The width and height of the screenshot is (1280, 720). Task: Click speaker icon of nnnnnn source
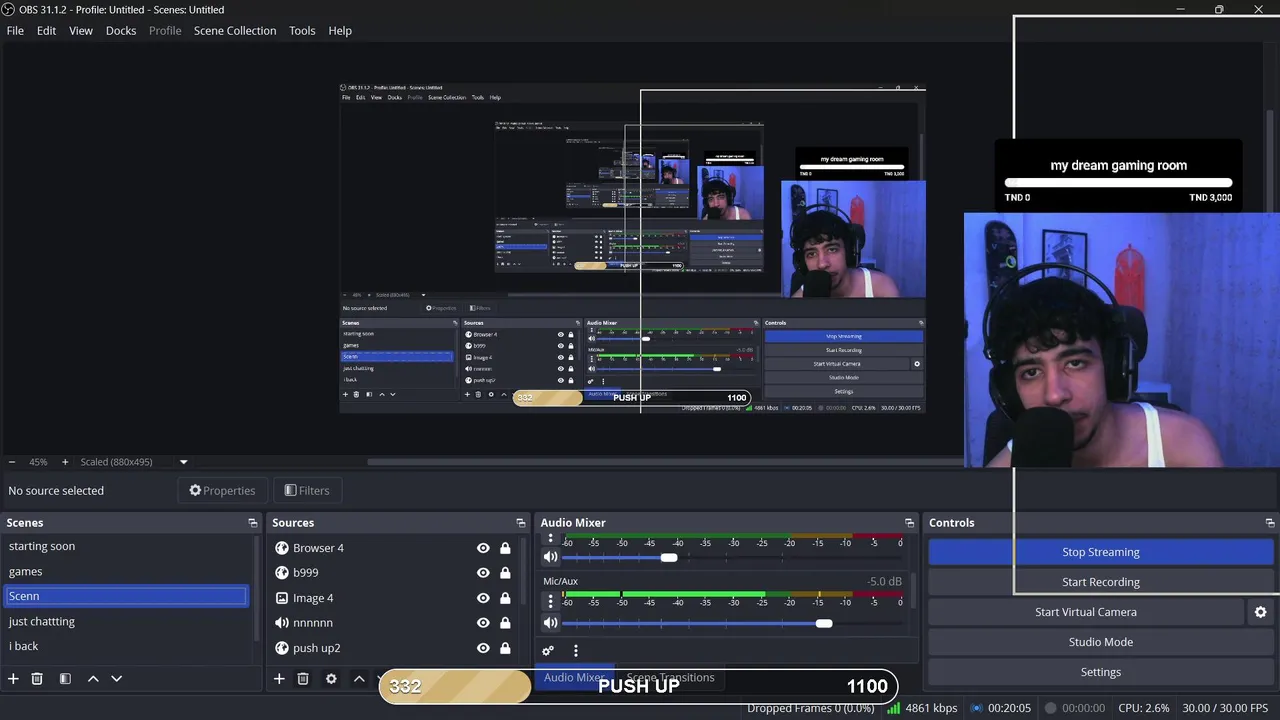click(282, 623)
